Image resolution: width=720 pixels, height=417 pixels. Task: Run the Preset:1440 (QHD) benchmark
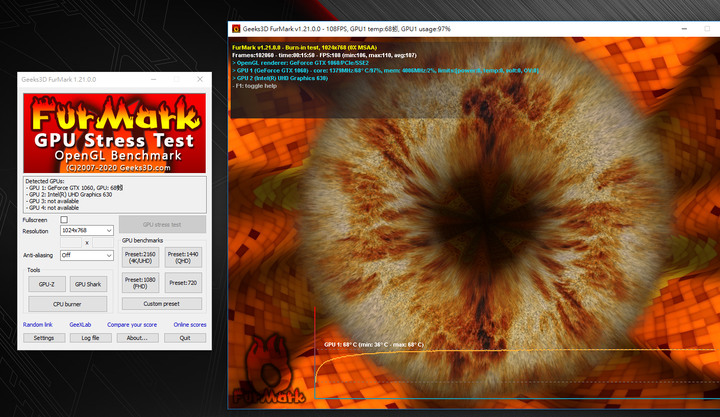click(x=183, y=257)
